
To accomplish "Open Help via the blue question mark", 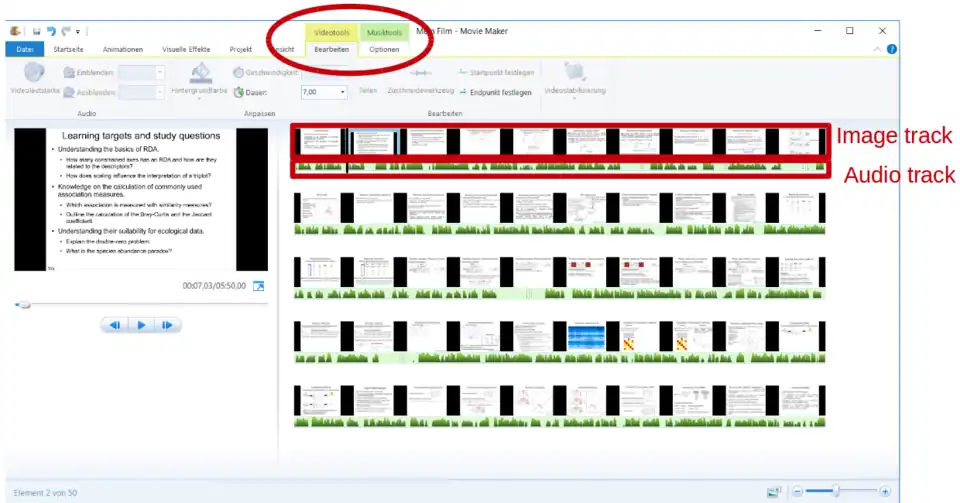I will [x=891, y=49].
